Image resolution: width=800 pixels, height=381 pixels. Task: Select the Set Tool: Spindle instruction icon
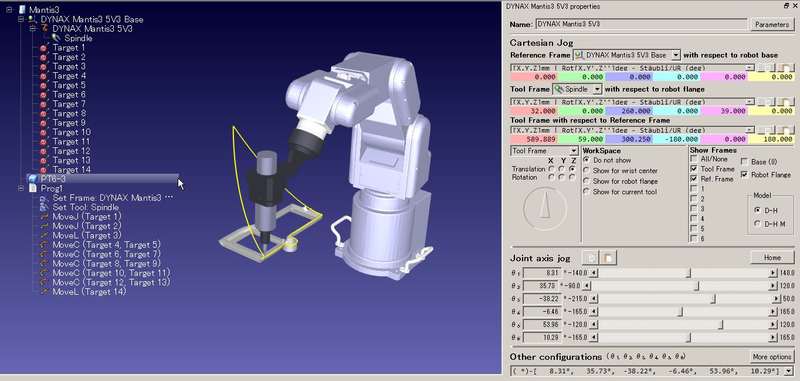click(44, 207)
